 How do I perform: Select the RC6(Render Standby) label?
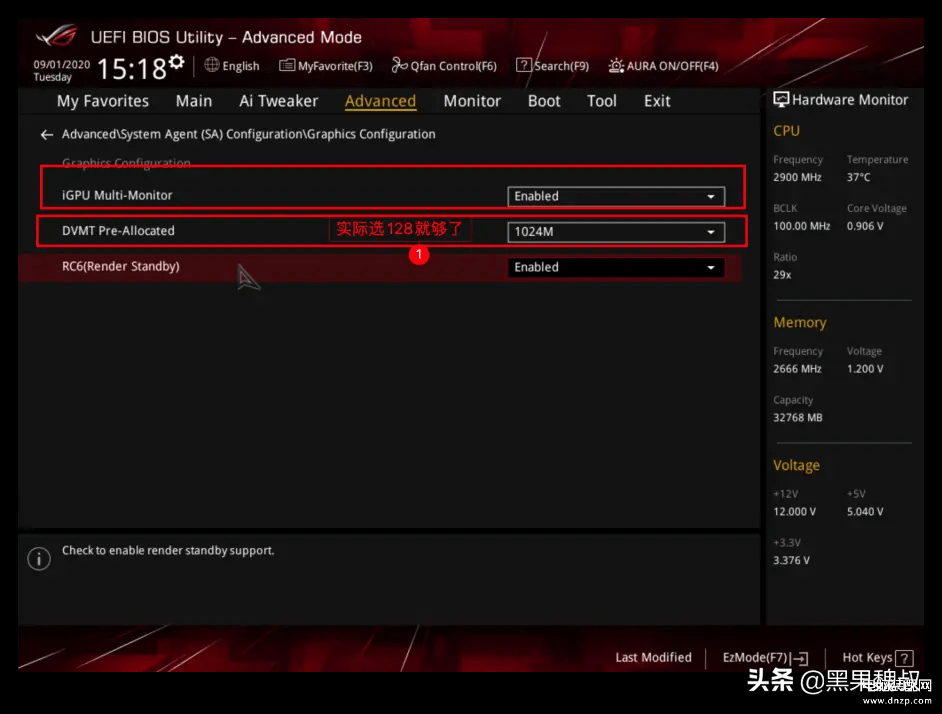[121, 266]
